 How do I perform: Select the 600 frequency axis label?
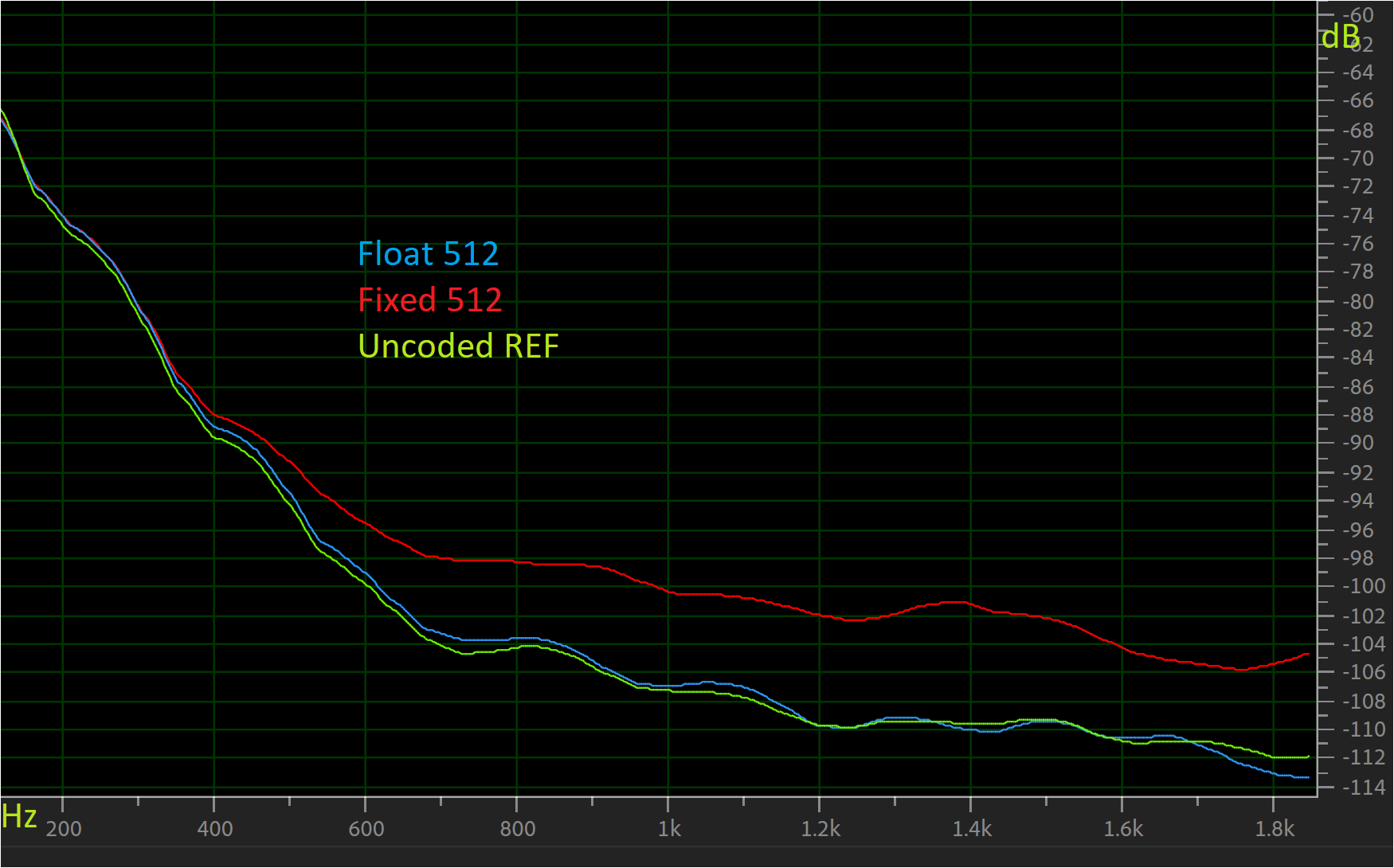366,829
